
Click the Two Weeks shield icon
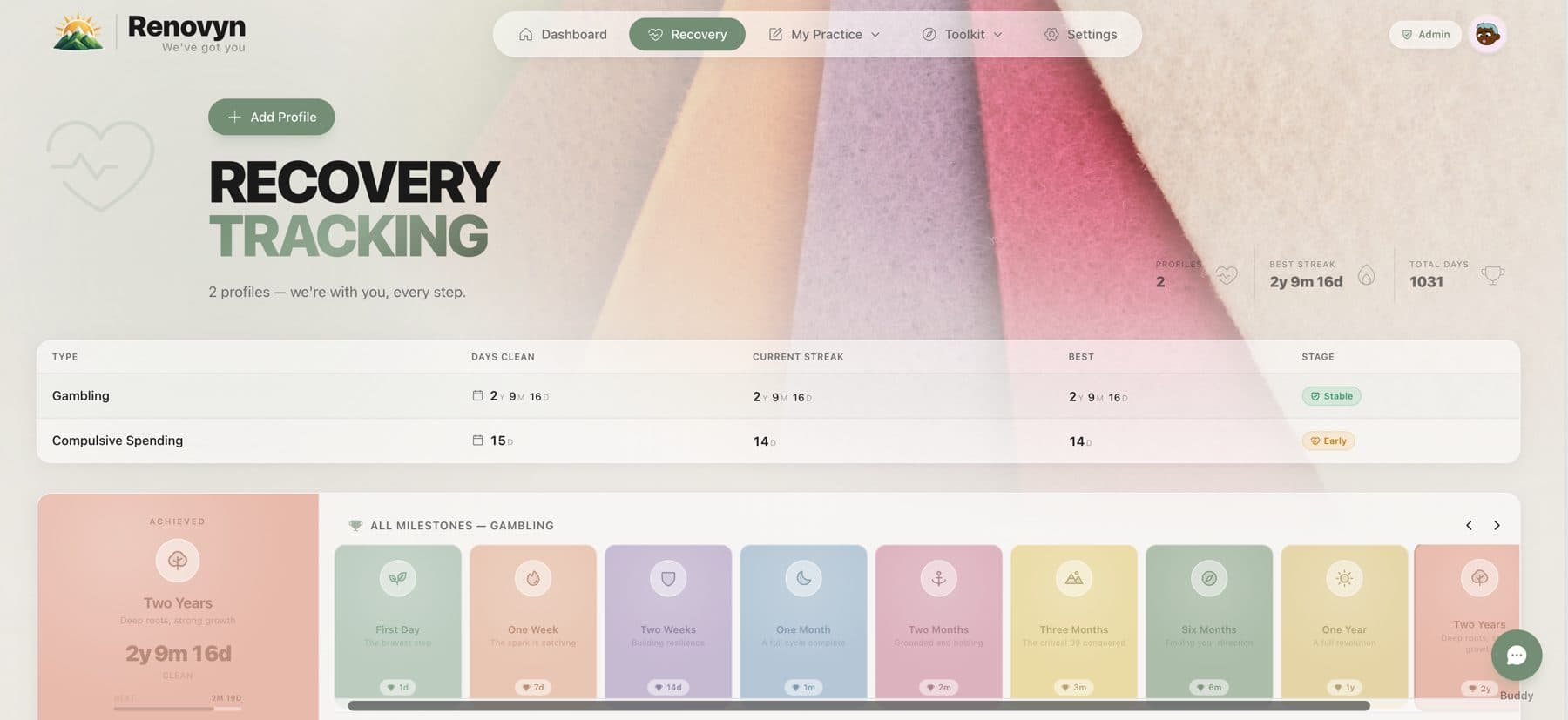(x=668, y=578)
